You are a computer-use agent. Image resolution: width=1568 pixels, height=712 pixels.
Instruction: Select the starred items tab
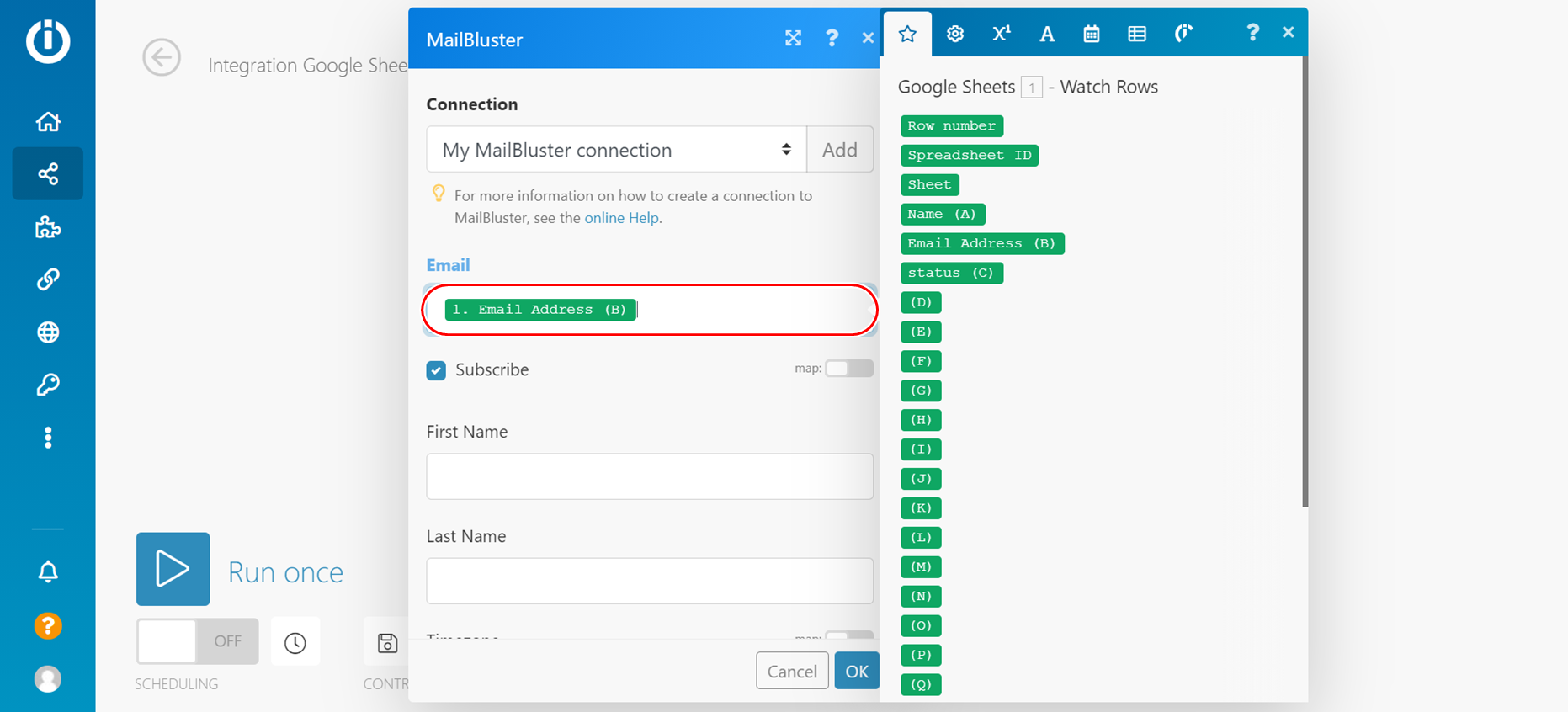click(x=907, y=35)
